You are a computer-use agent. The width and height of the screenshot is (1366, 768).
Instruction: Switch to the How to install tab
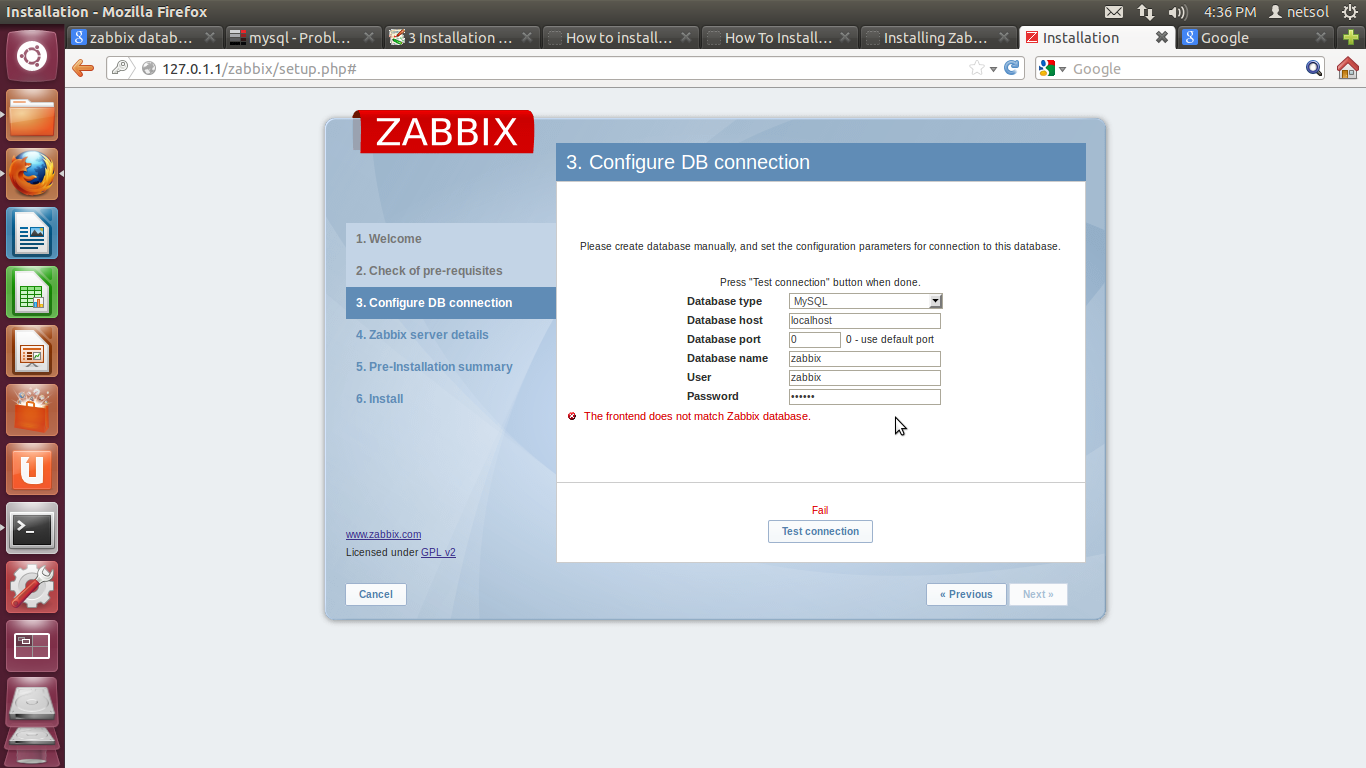tap(621, 37)
